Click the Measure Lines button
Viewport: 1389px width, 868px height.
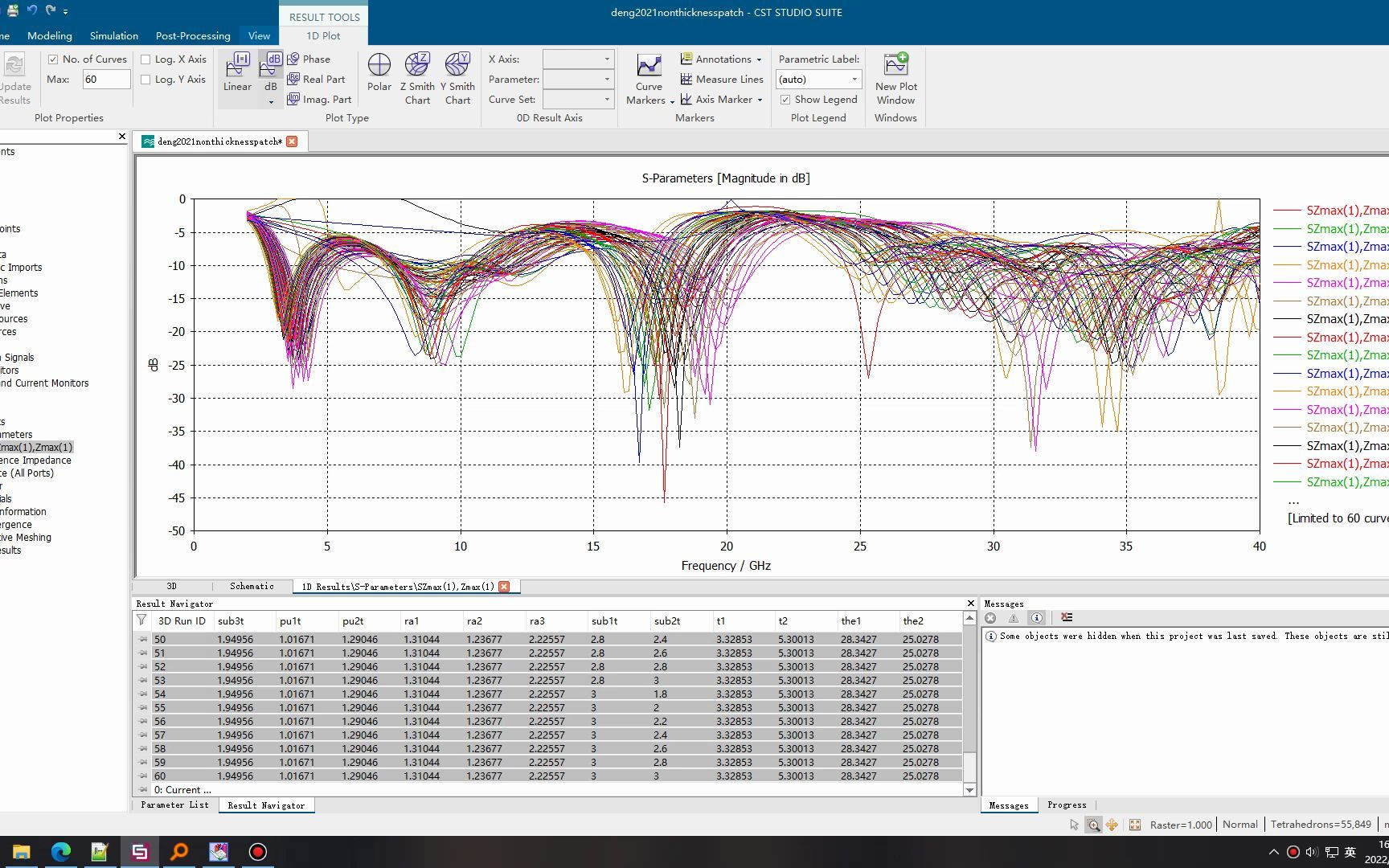721,80
